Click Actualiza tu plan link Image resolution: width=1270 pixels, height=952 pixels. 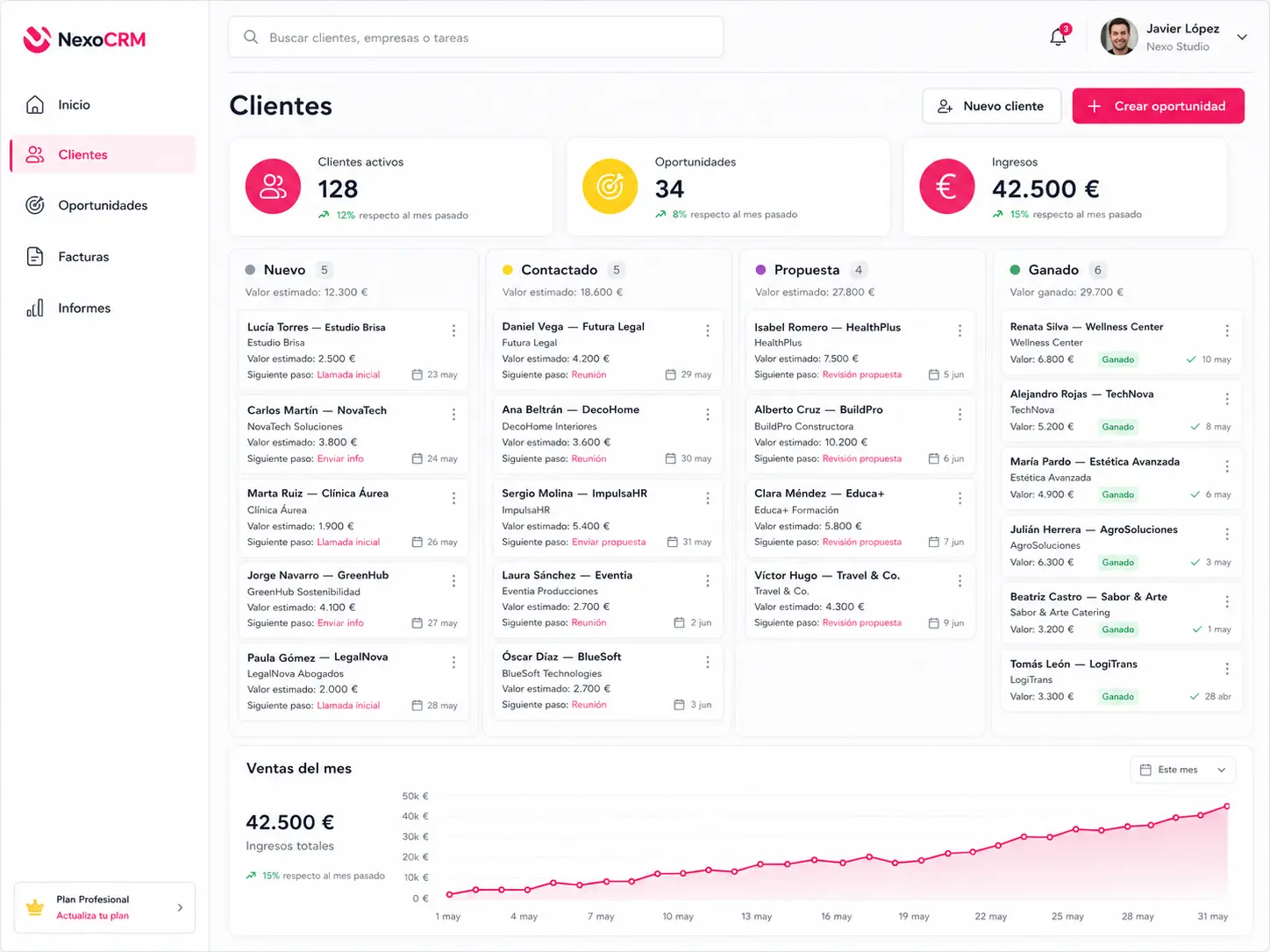click(x=92, y=915)
